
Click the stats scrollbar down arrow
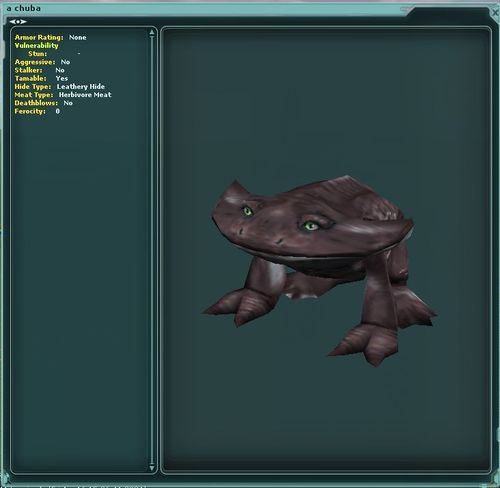click(x=152, y=468)
